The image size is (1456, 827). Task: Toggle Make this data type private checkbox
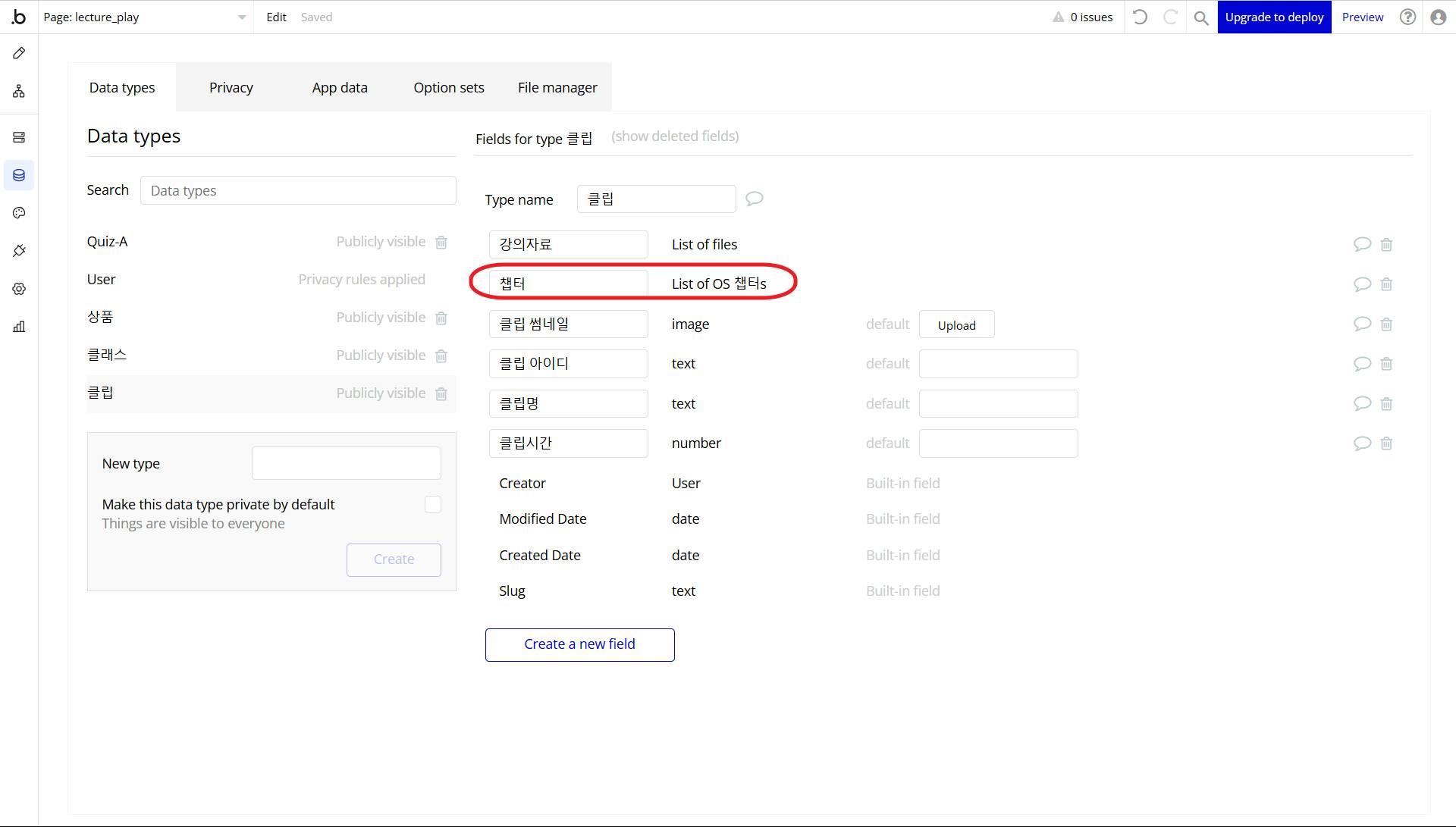point(433,505)
